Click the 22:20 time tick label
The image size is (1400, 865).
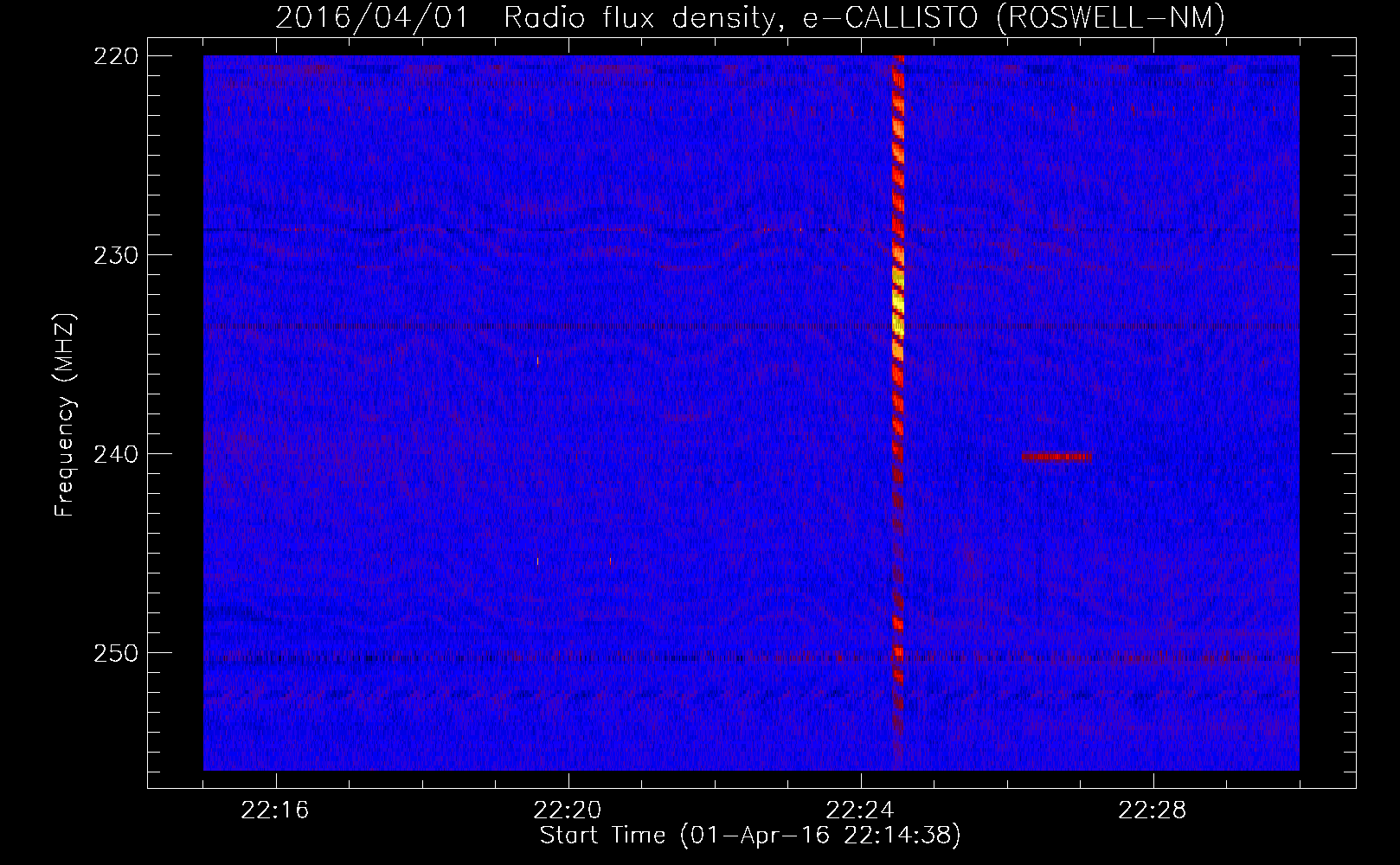pyautogui.click(x=568, y=811)
